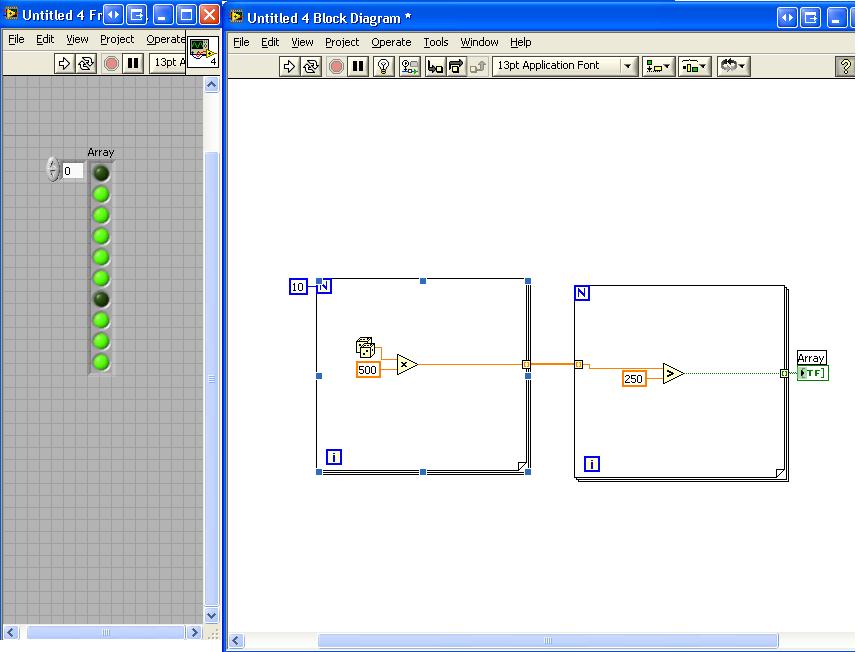Click Run Continuously in Block Diagram toolbar
This screenshot has width=858, height=652.
tap(311, 66)
